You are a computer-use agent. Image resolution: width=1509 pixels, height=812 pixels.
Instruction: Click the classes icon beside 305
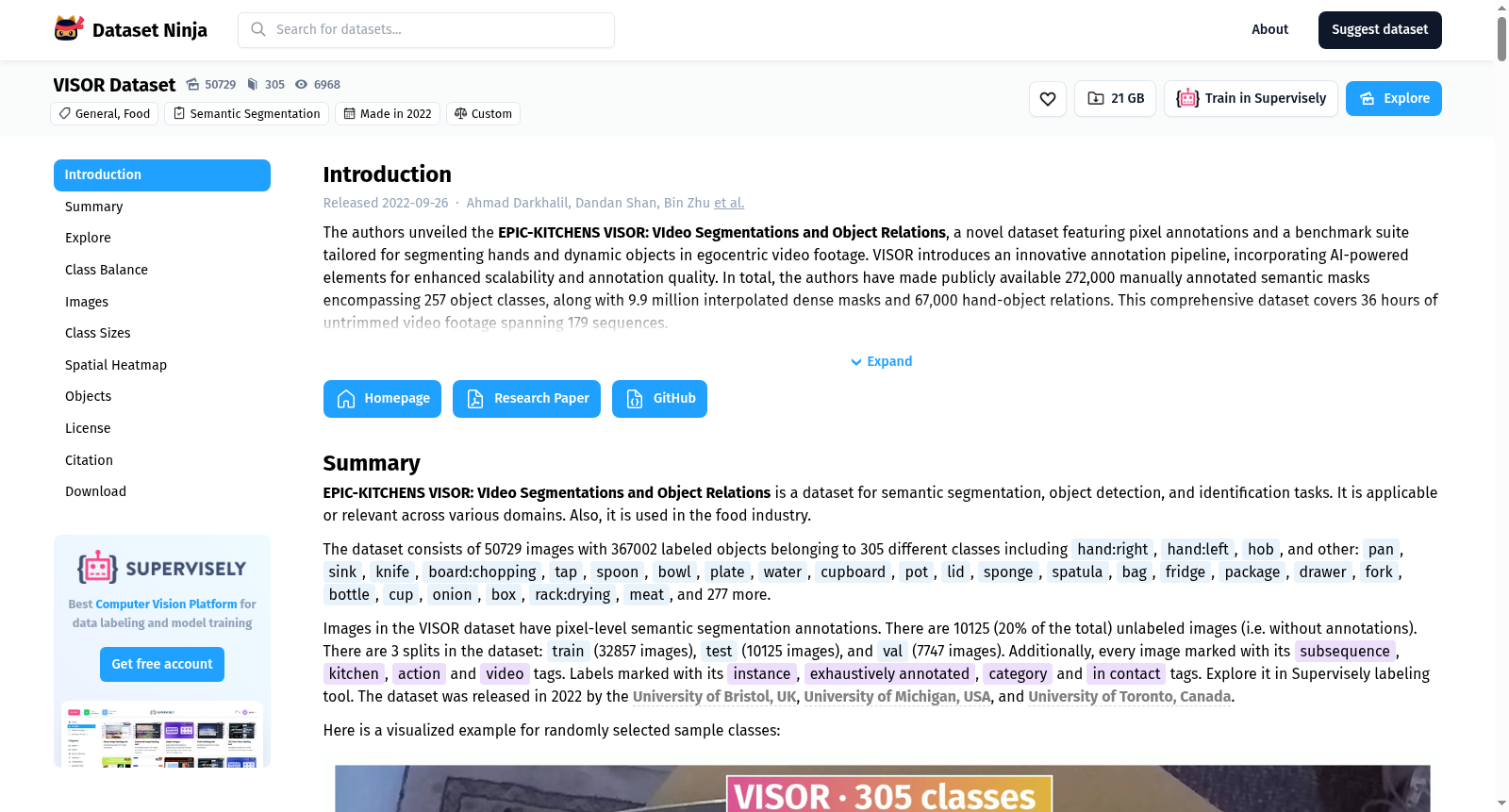point(252,84)
